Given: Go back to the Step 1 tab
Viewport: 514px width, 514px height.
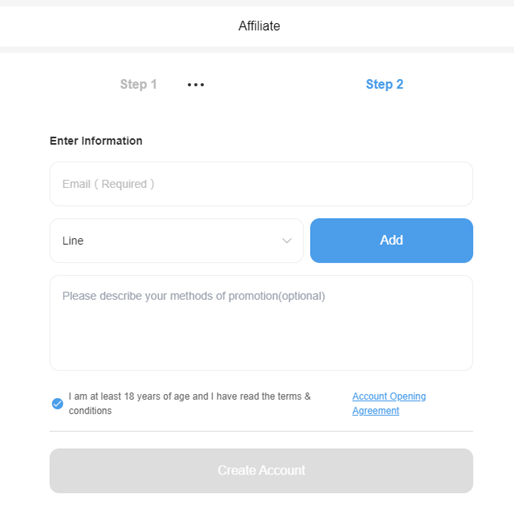Looking at the screenshot, I should pos(138,84).
